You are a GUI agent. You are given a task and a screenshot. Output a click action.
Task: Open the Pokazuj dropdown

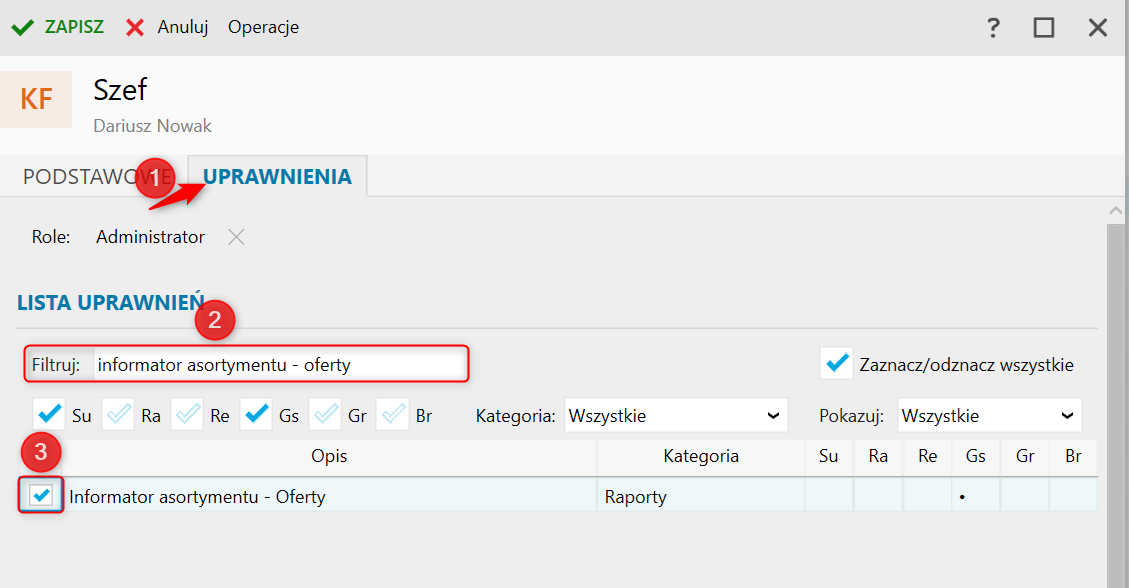[988, 415]
